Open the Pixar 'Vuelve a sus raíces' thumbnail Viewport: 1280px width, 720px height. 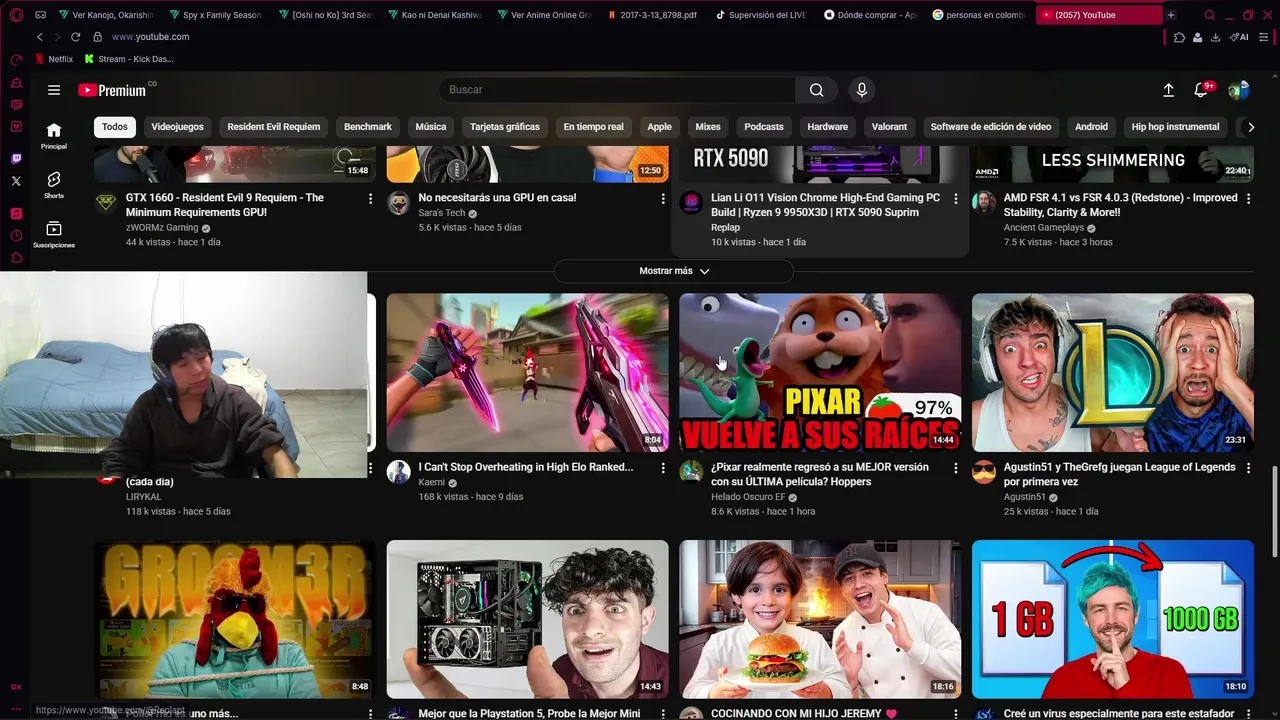[x=820, y=372]
